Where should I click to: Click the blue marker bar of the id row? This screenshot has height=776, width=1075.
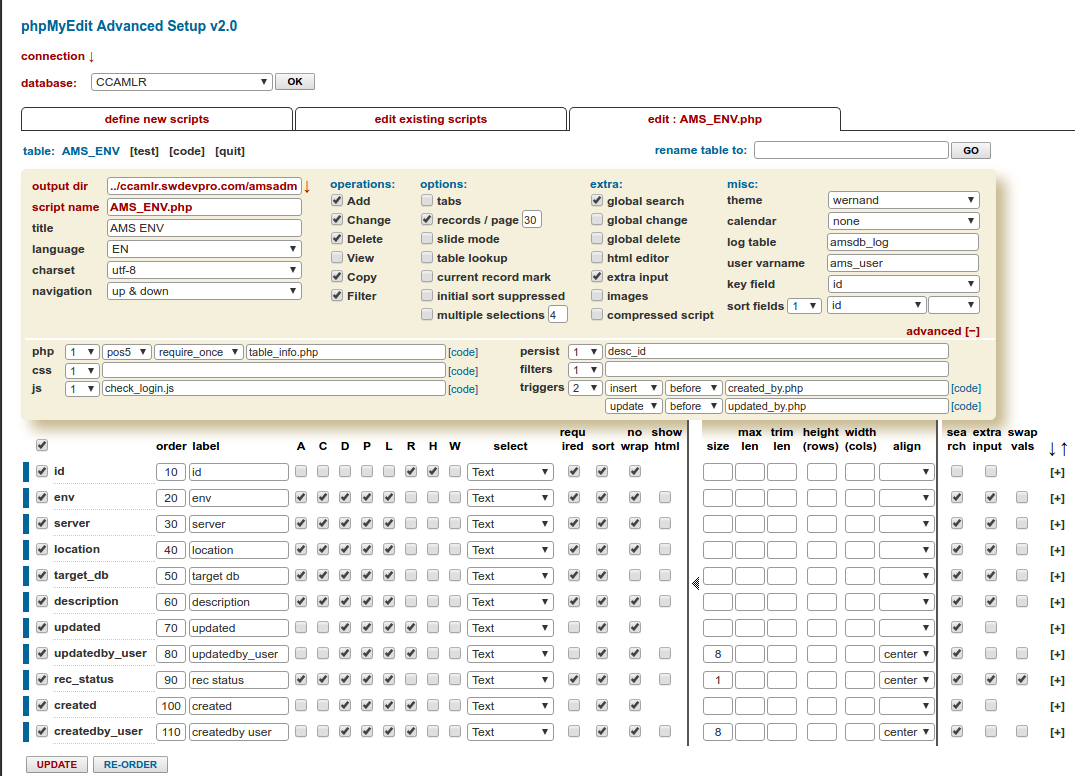pos(26,471)
